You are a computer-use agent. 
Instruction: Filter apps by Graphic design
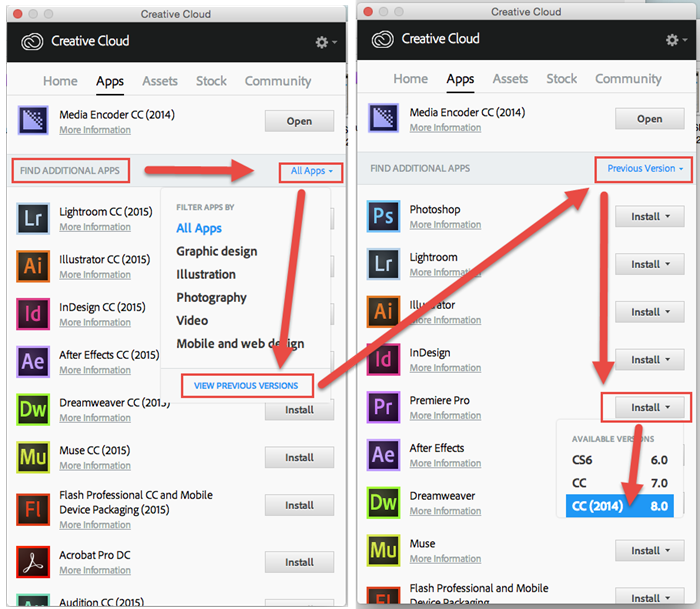pyautogui.click(x=217, y=251)
